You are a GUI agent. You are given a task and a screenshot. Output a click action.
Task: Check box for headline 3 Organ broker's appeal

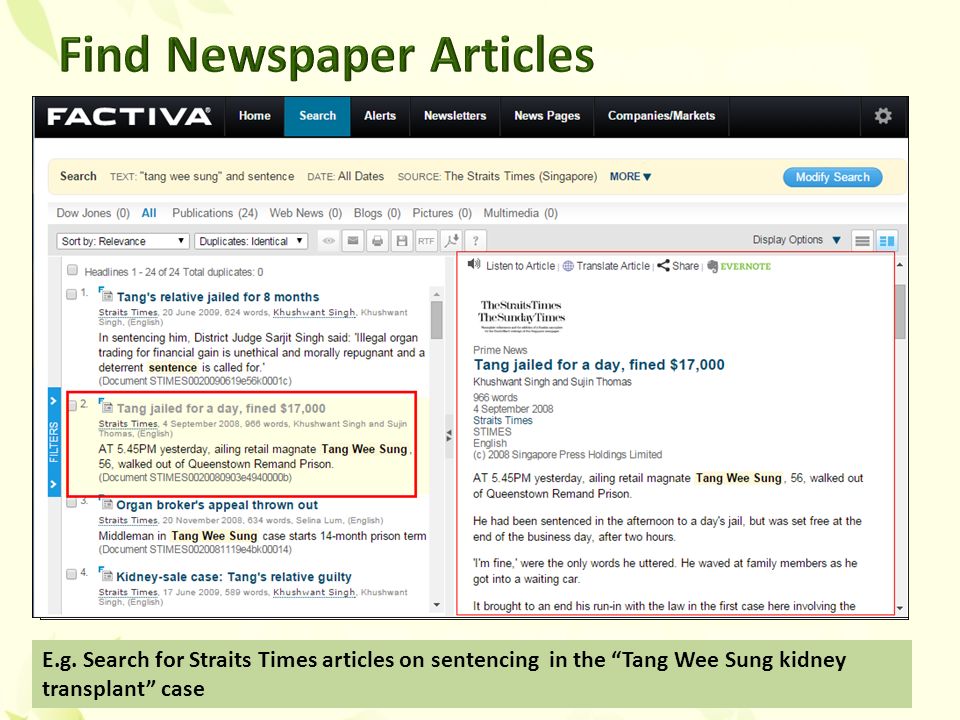(x=71, y=502)
